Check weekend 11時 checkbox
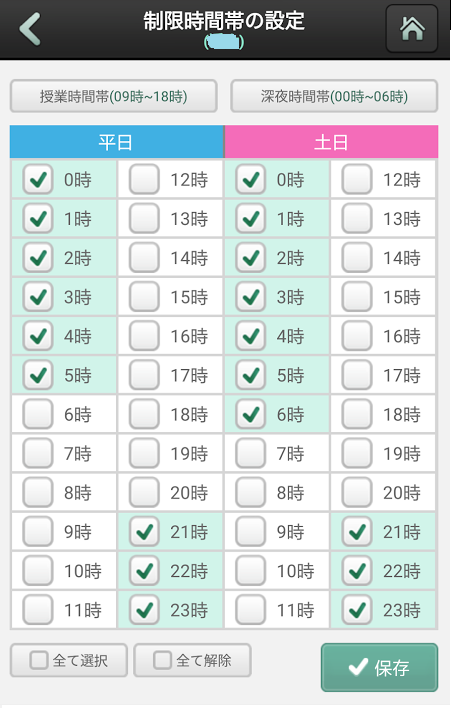This screenshot has height=708, width=451. pyautogui.click(x=251, y=610)
